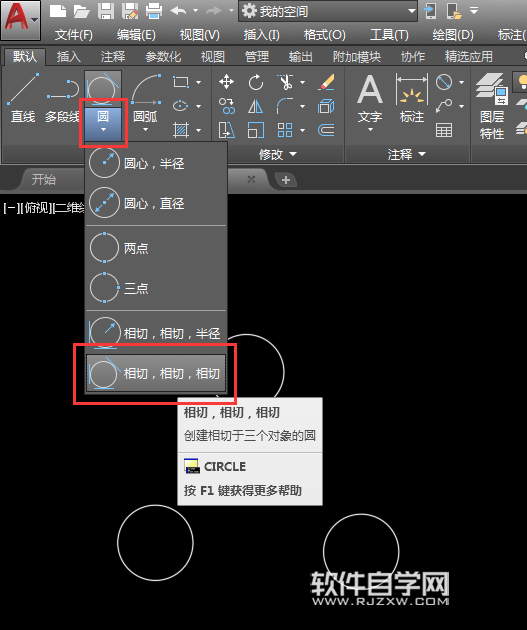Click the Save icon in quick access toolbar
This screenshot has width=527, height=630.
coord(106,11)
